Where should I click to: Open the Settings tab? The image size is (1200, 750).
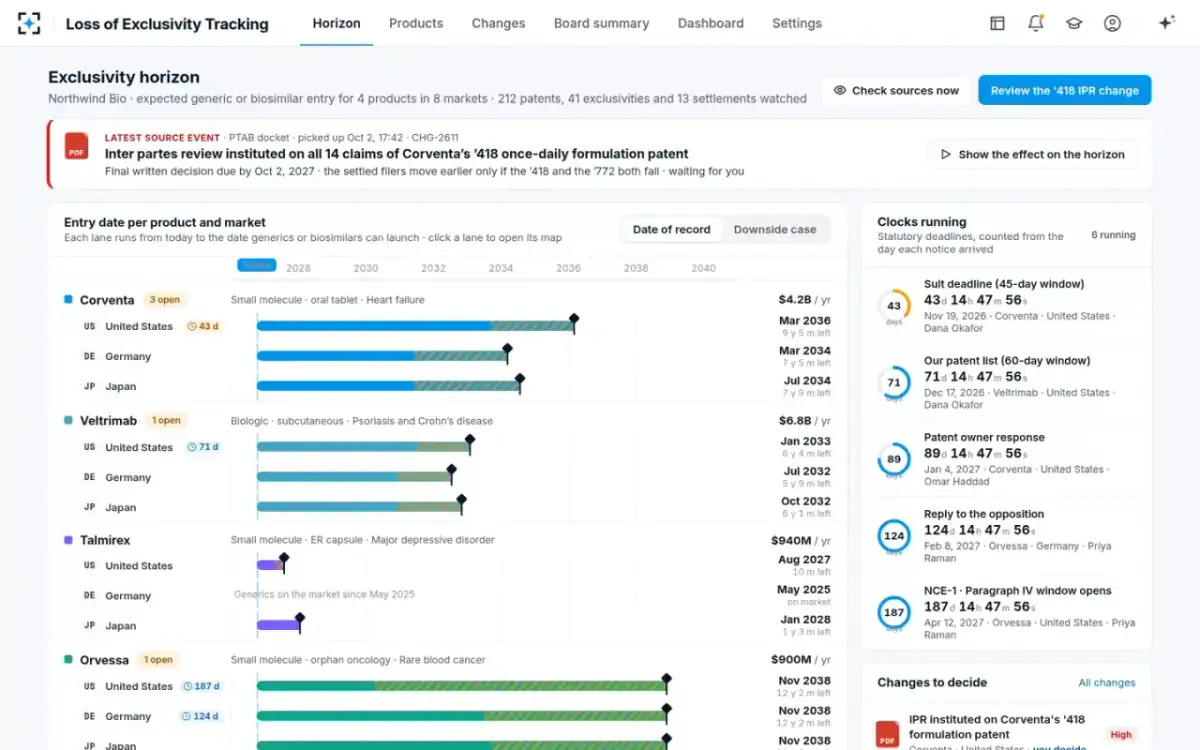(x=797, y=23)
